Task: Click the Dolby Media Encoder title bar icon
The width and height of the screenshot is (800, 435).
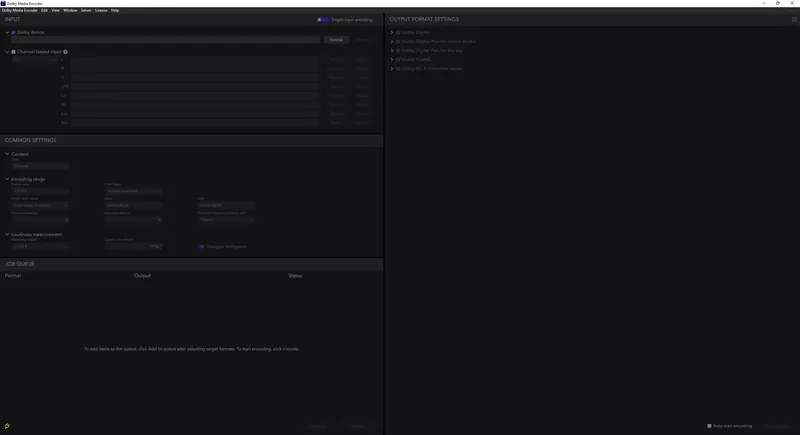Action: coord(3,3)
